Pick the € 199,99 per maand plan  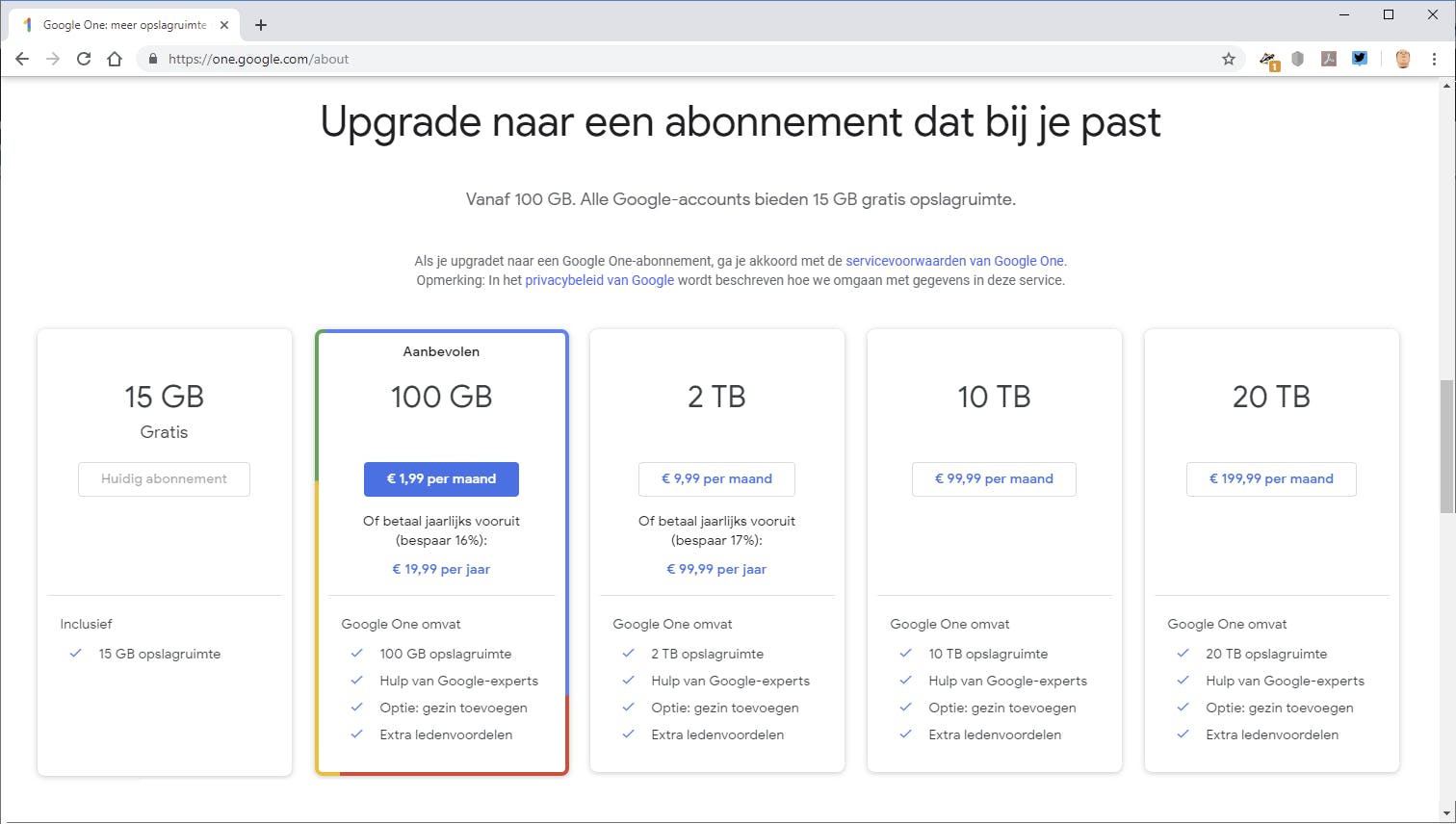tap(1271, 479)
